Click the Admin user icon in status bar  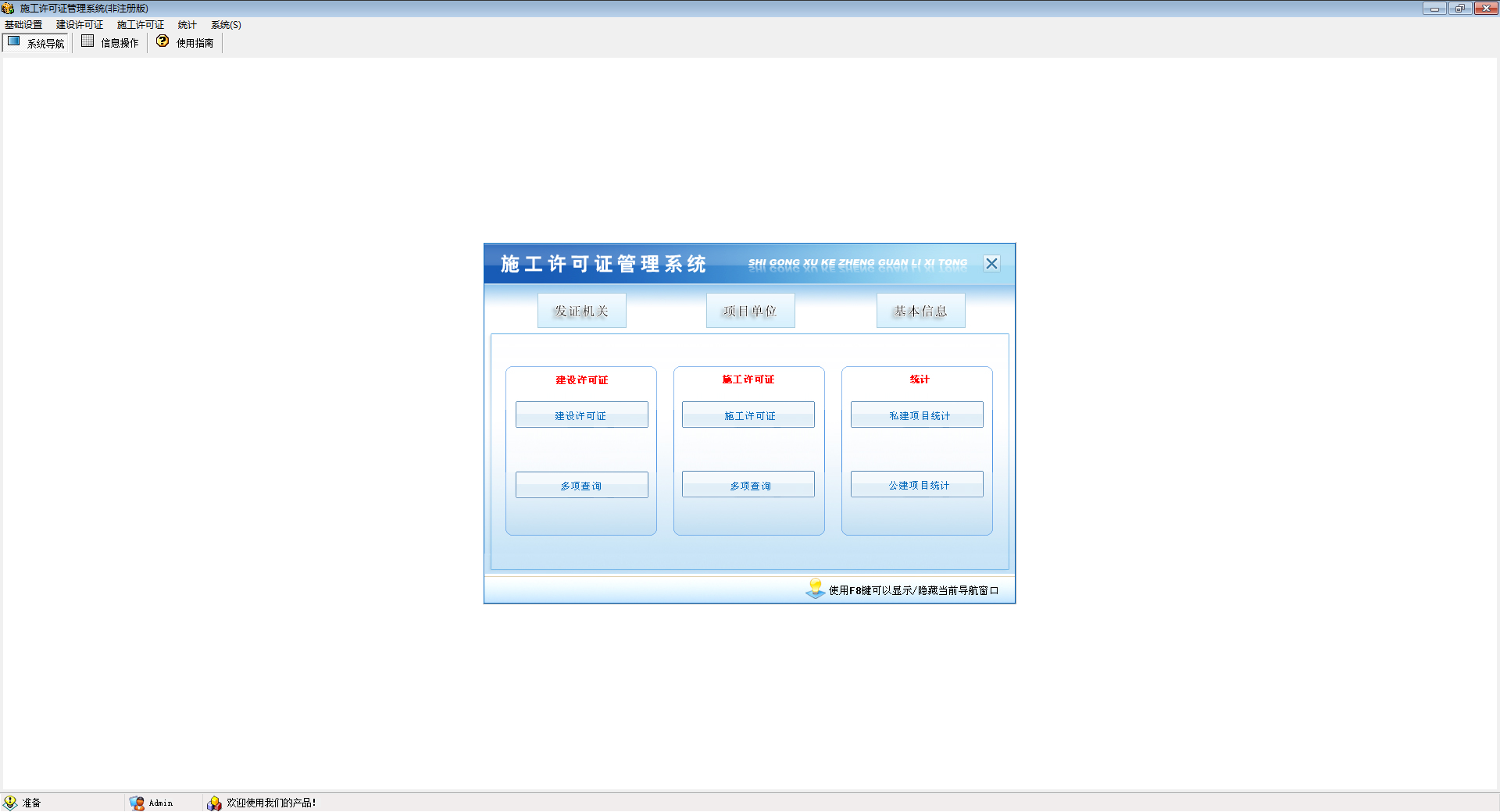137,803
